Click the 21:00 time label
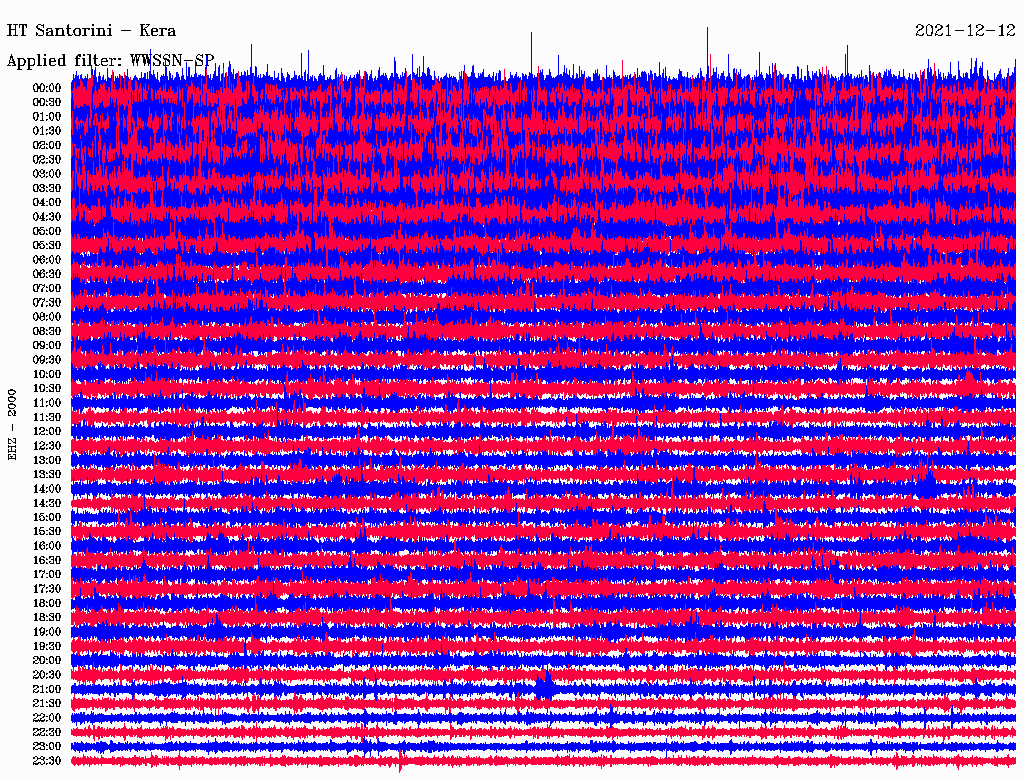The image size is (1024, 780). click(47, 689)
